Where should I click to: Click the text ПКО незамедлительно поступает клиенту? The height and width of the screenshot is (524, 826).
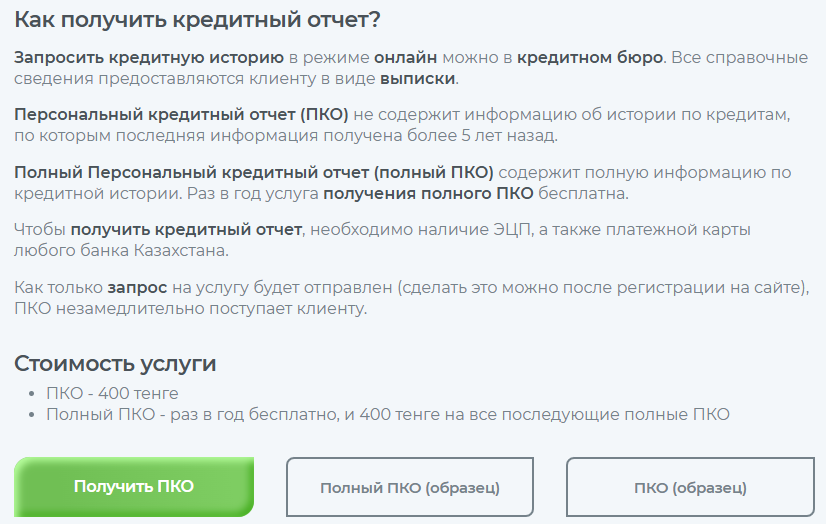[x=191, y=308]
